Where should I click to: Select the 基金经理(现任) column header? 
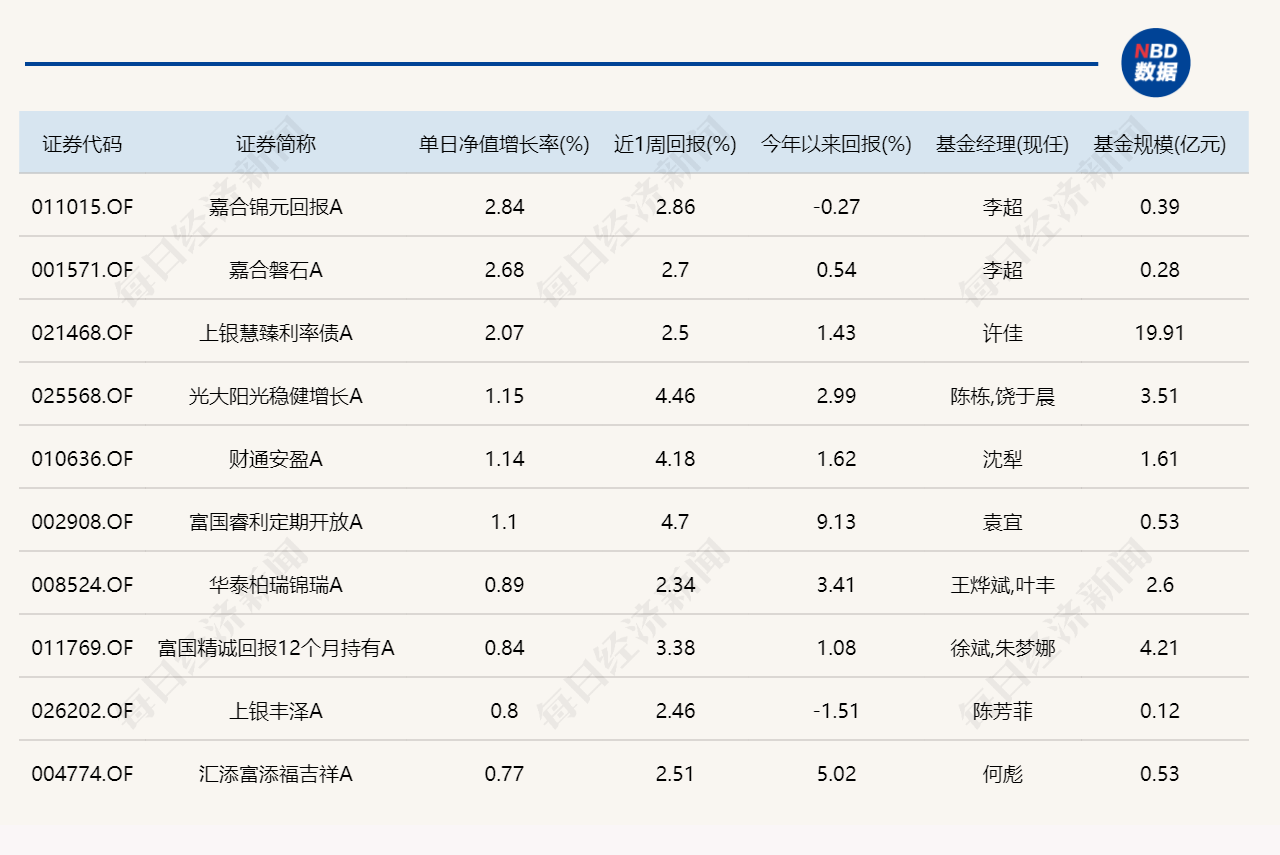(x=1002, y=144)
